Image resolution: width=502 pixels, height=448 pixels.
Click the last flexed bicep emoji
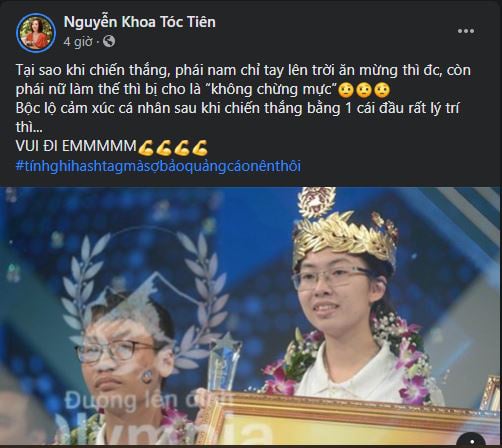(199, 148)
